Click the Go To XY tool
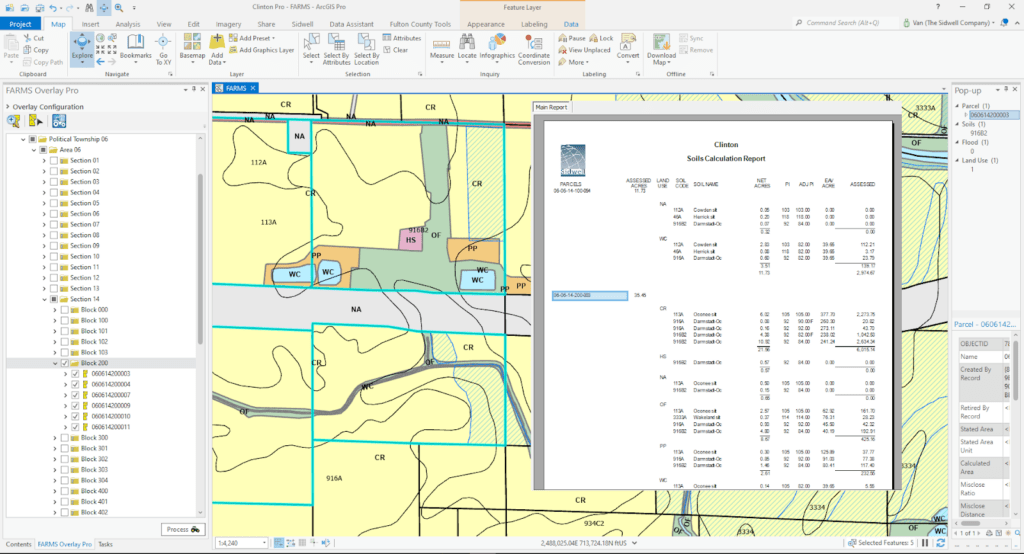 click(163, 50)
